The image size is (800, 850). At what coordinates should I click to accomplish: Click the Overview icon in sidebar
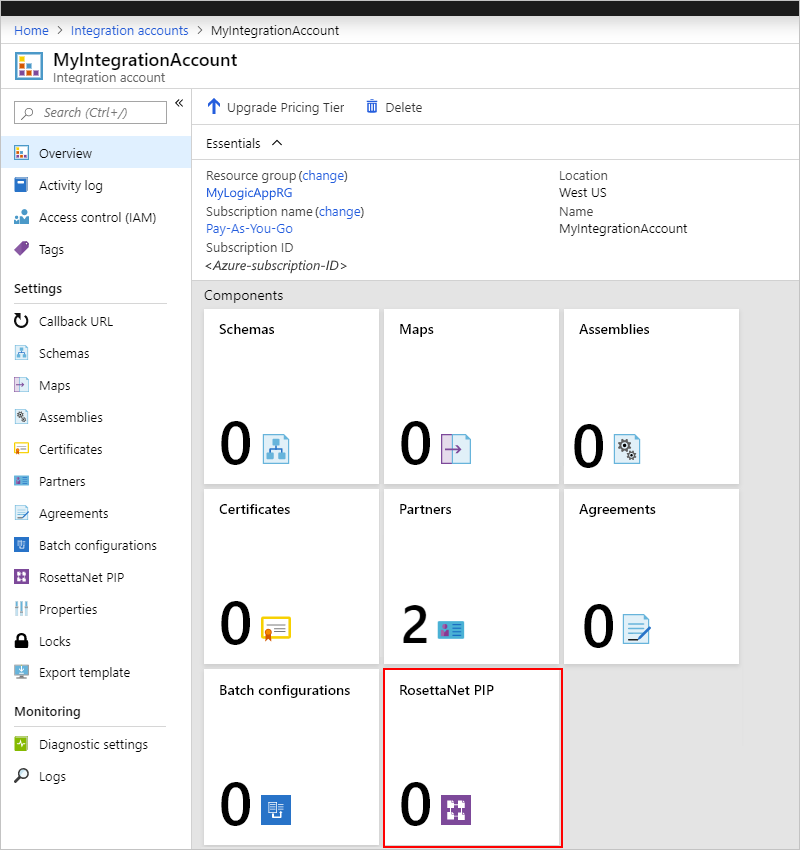22,153
